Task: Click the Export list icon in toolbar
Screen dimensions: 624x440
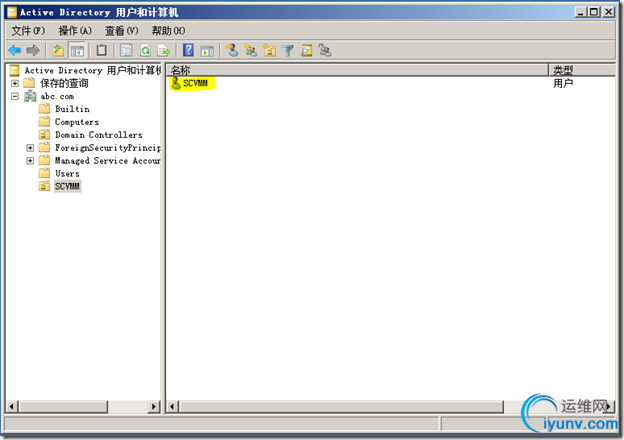Action: (164, 51)
